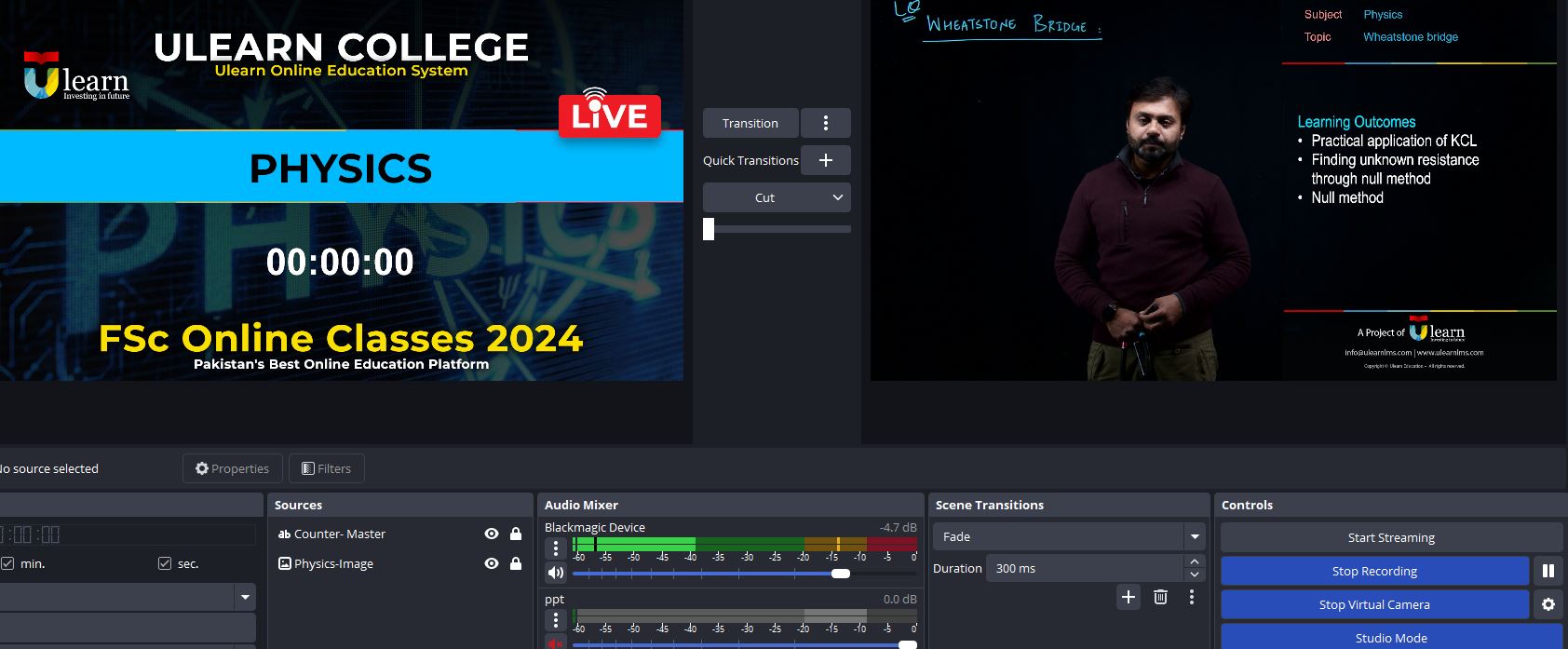Click the Blackmagic Device track label

(595, 527)
